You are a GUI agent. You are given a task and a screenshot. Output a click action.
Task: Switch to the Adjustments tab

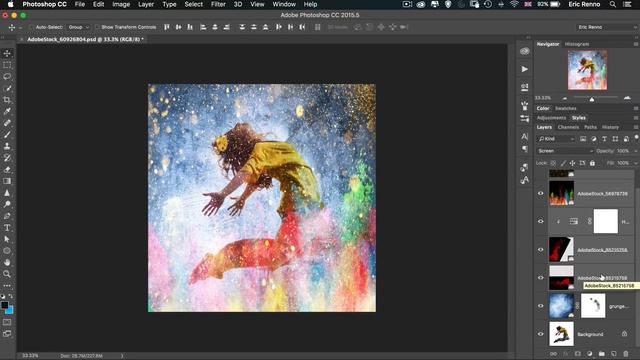[551, 118]
